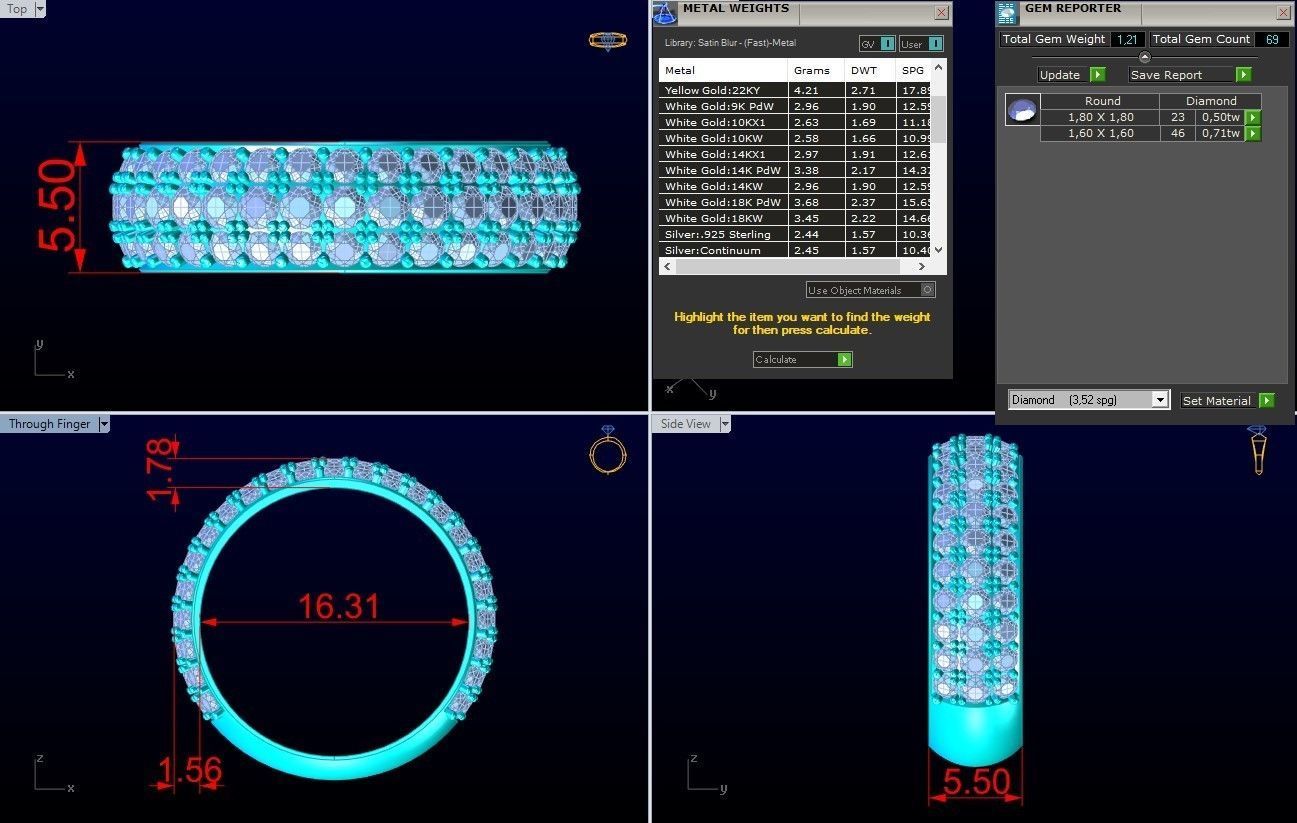Viewport: 1297px width, 823px height.
Task: Click the green arrow next to Update
Action: (1097, 75)
